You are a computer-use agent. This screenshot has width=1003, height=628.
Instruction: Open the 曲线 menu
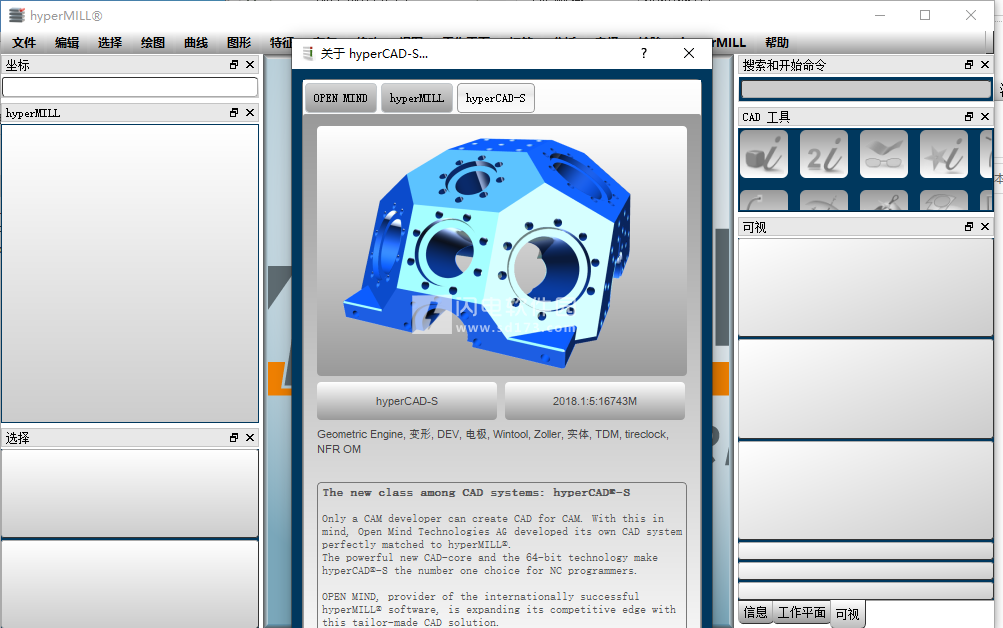tap(196, 42)
